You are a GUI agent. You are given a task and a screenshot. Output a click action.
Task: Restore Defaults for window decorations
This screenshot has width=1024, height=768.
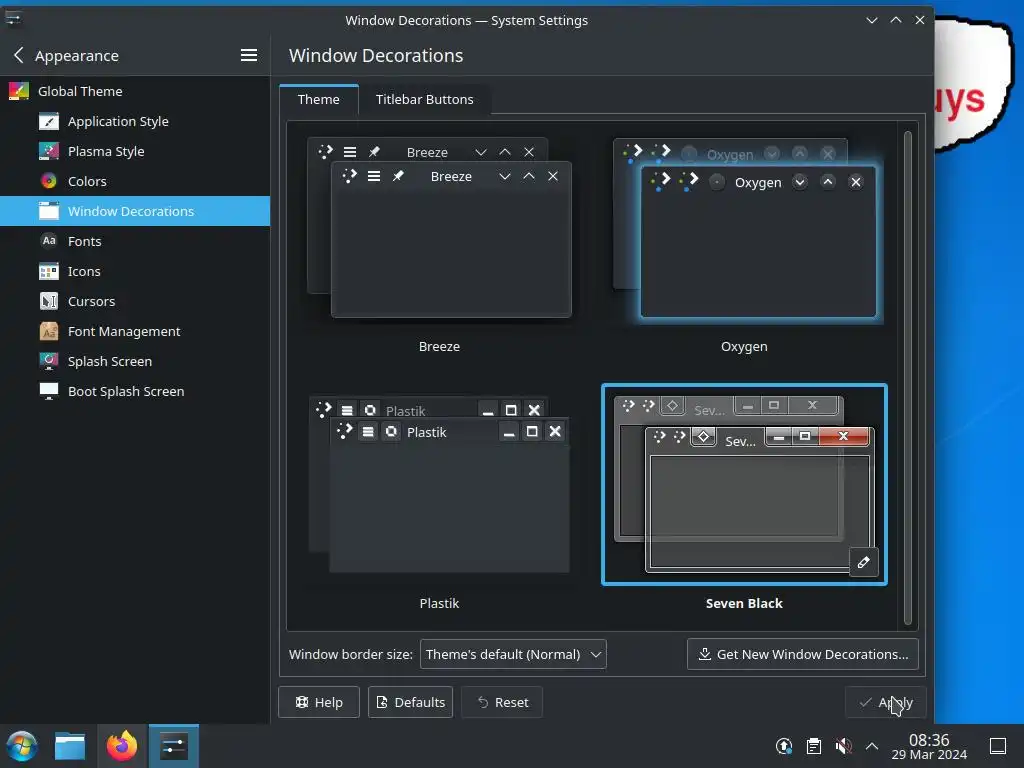[x=410, y=703]
